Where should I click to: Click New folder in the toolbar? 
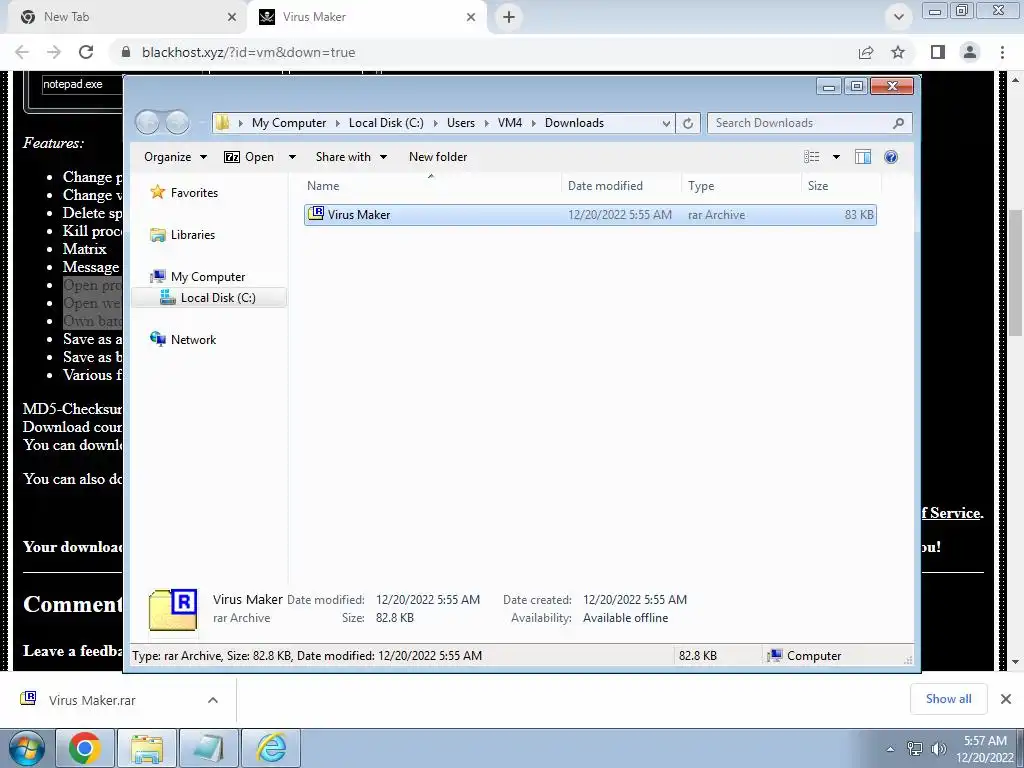(x=438, y=157)
